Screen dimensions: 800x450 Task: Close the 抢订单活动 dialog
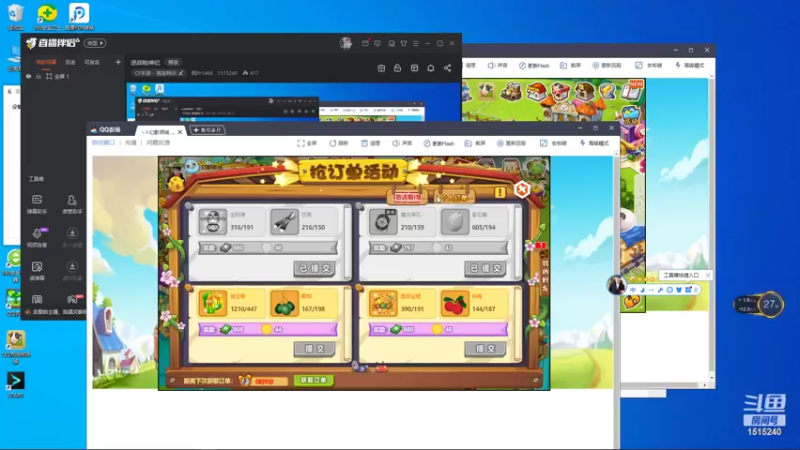point(522,190)
